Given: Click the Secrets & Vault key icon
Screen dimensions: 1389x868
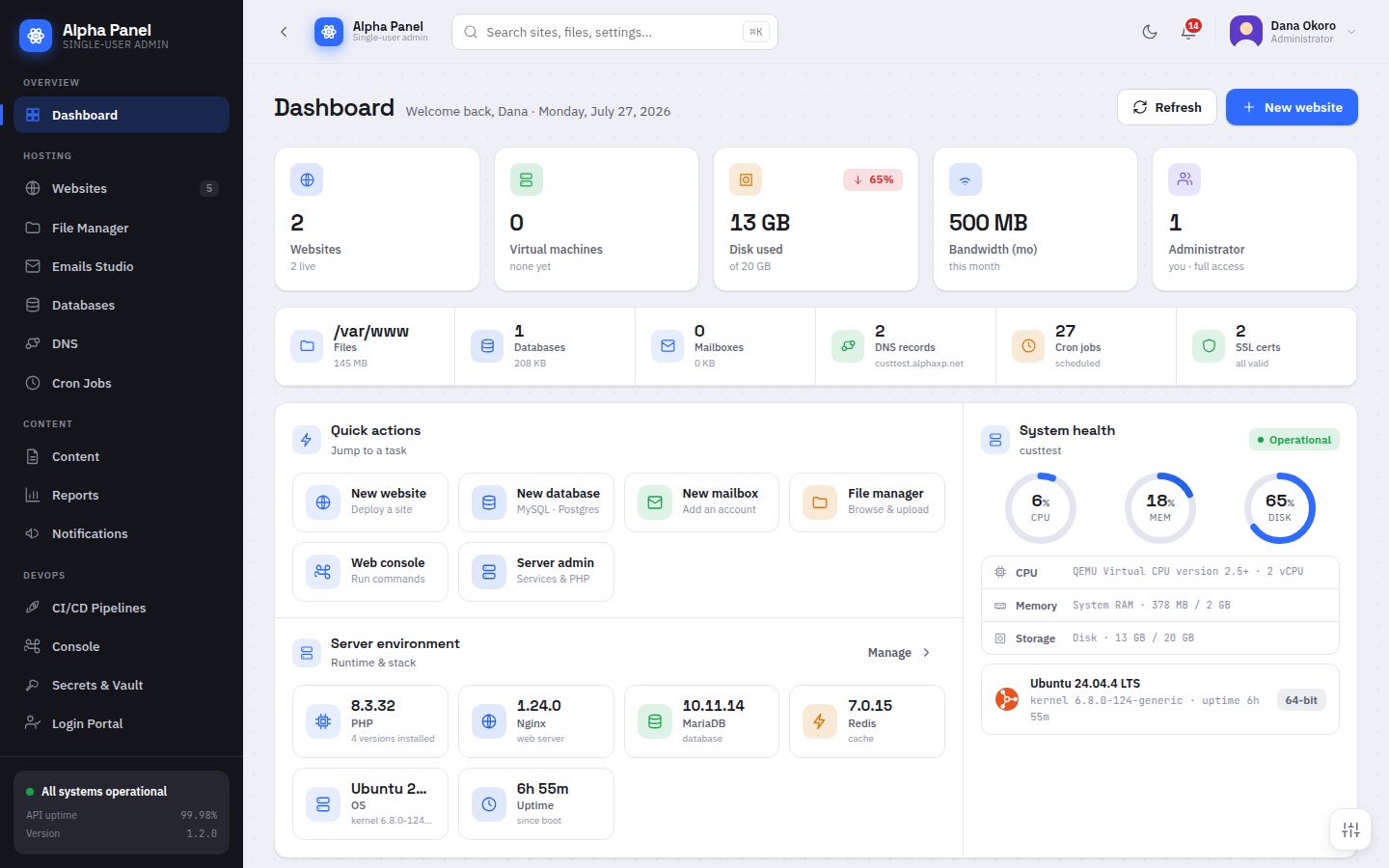Looking at the screenshot, I should [33, 685].
